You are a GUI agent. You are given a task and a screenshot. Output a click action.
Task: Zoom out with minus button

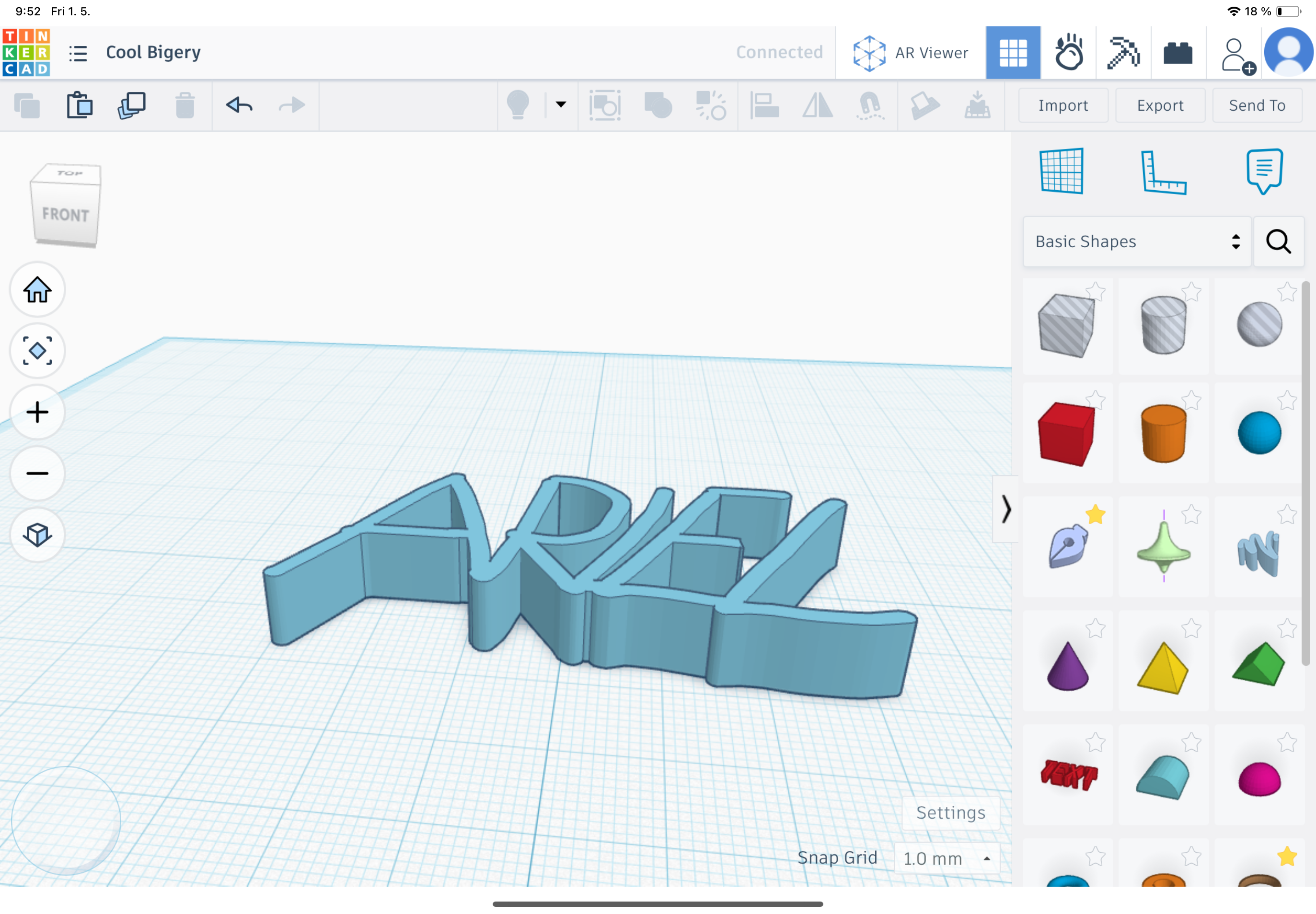click(x=37, y=474)
